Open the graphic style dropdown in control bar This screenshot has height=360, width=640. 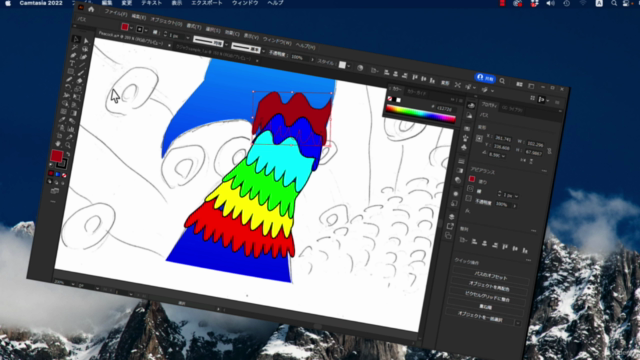(349, 66)
